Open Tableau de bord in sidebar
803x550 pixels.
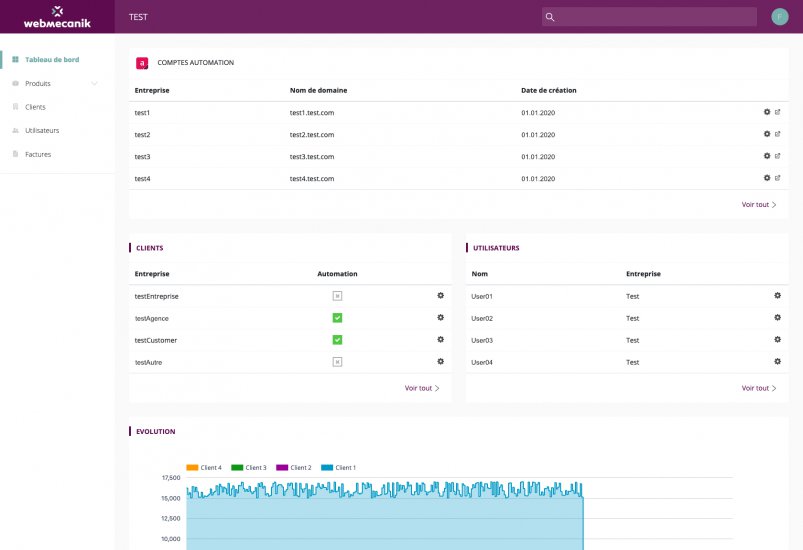(x=52, y=59)
